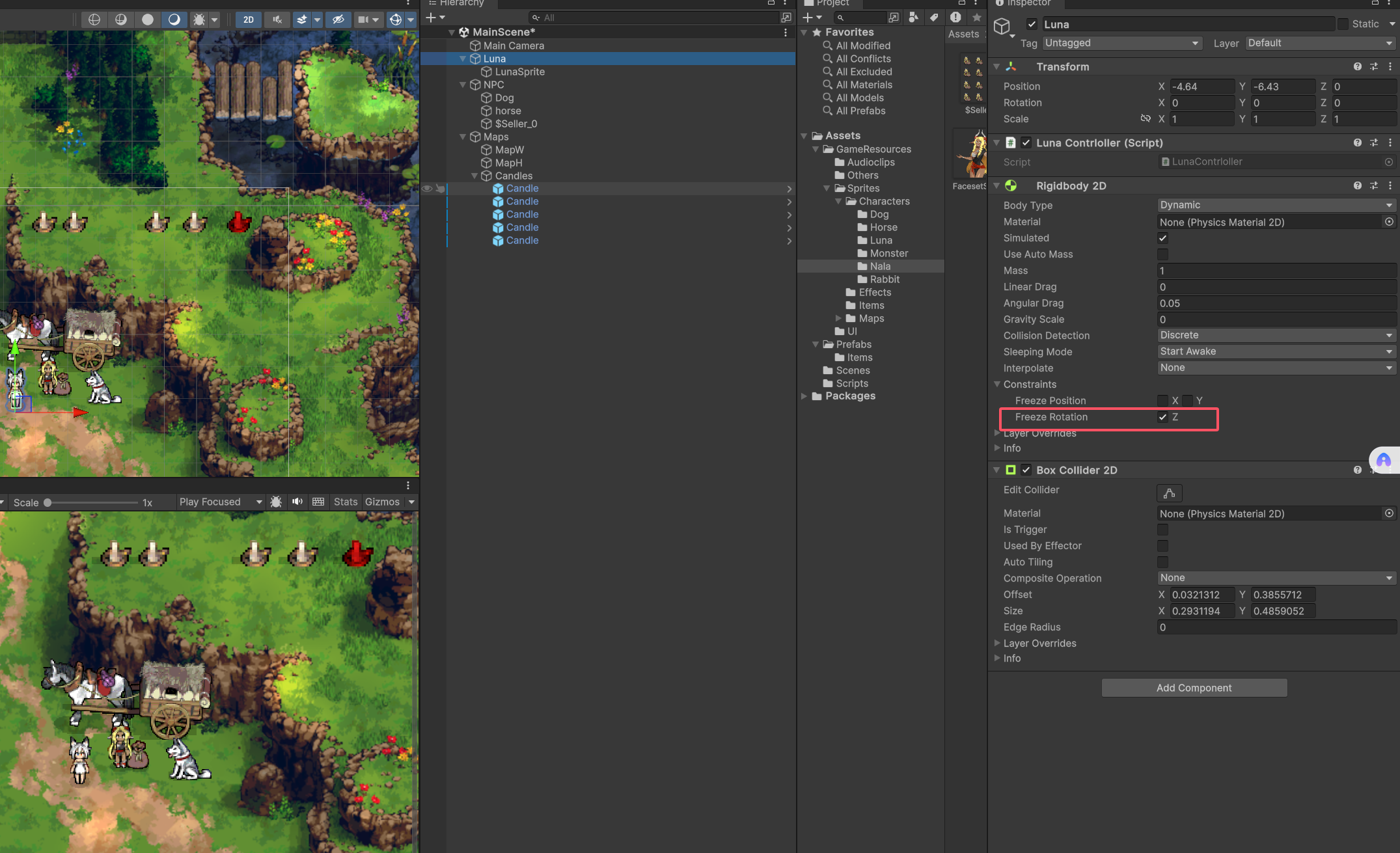Open the Edit Collider tool

click(x=1169, y=493)
